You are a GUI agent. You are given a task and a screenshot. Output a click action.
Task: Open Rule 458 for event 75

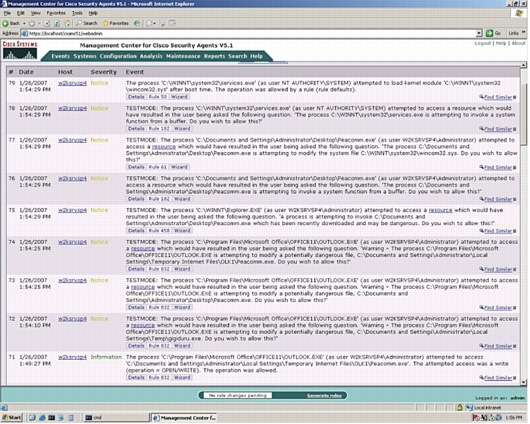tap(159, 231)
